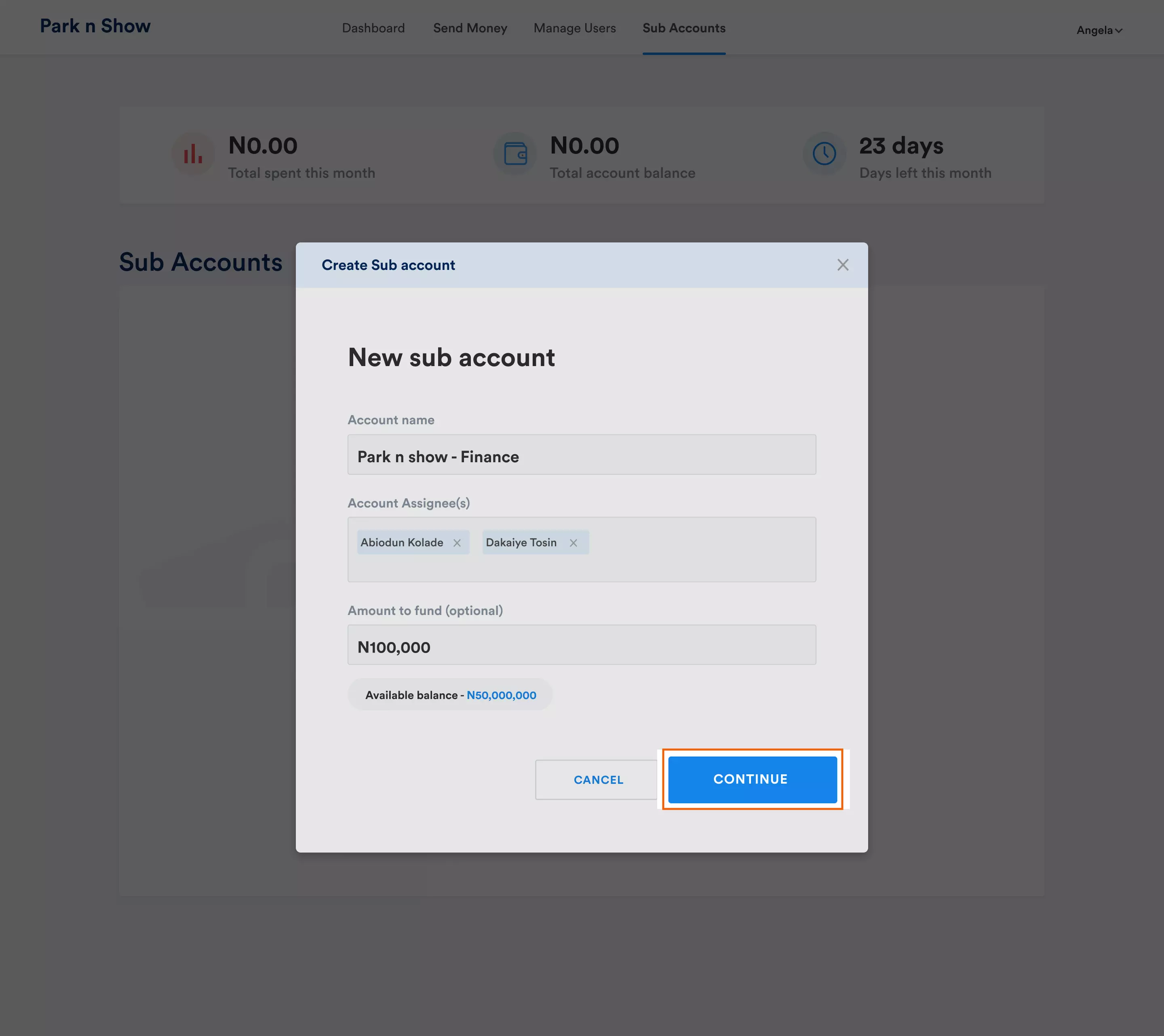1164x1036 pixels.
Task: Click the CANCEL button
Action: point(598,780)
